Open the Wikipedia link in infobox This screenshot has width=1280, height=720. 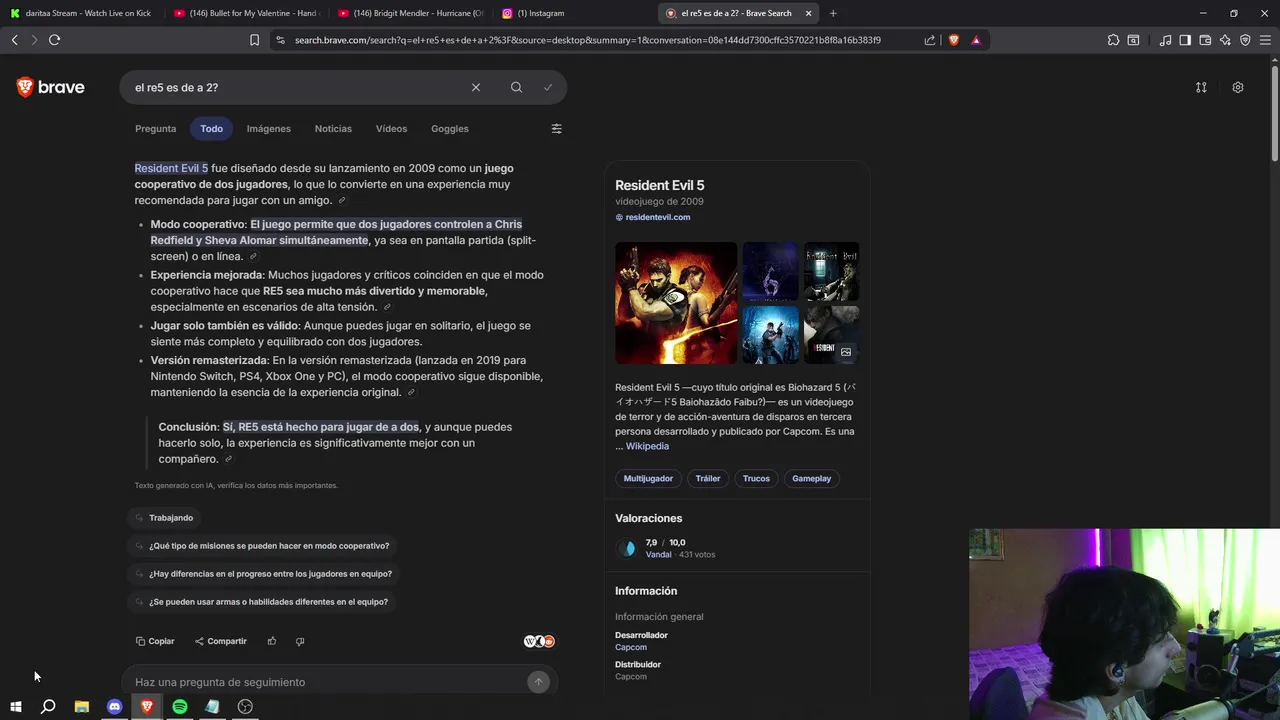647,446
